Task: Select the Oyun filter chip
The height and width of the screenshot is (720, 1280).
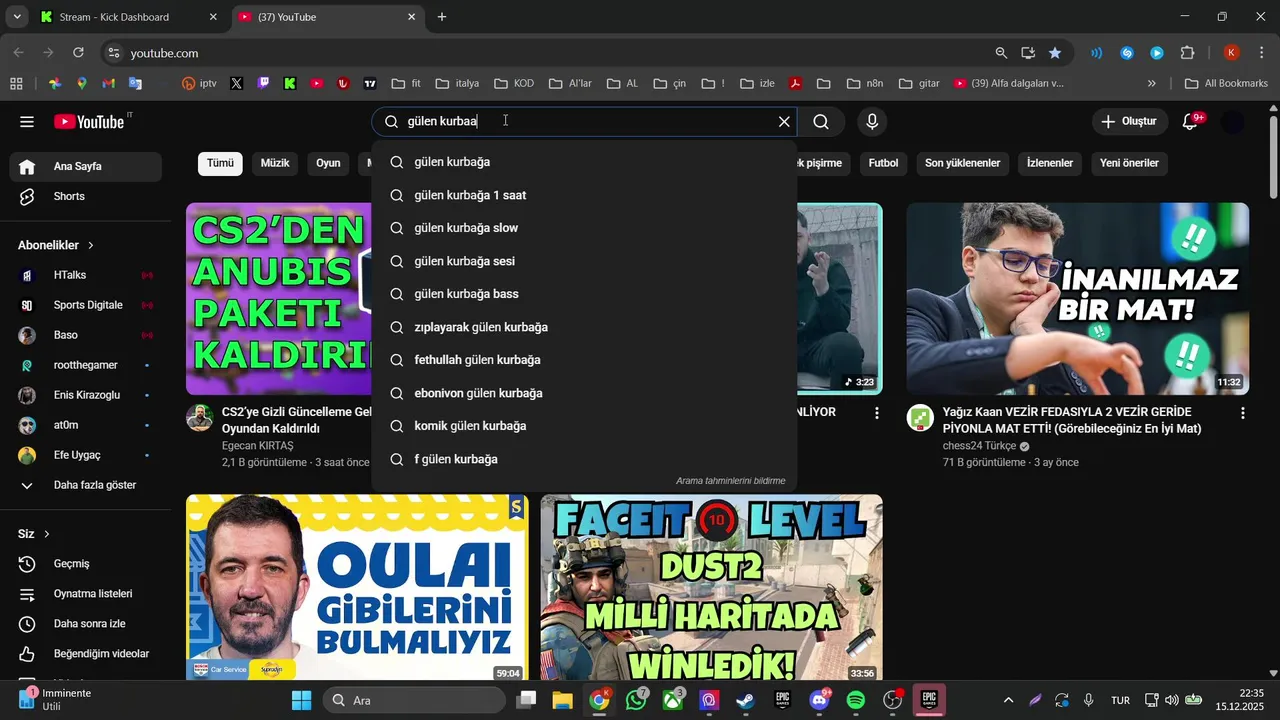Action: point(328,163)
